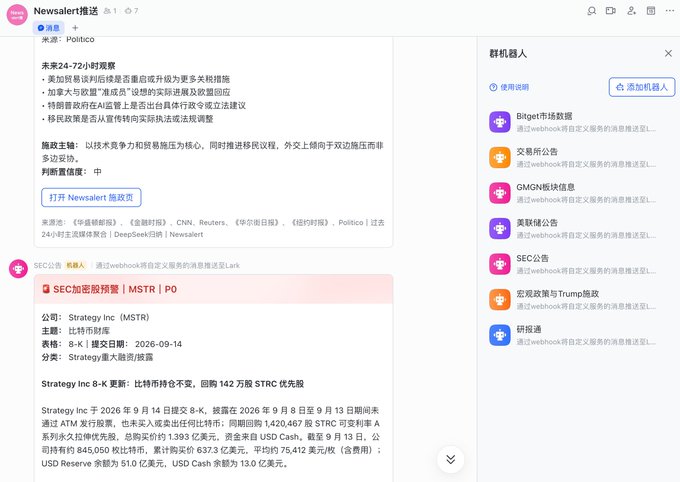Open the 美联储公告 bot name

[x=537, y=223]
